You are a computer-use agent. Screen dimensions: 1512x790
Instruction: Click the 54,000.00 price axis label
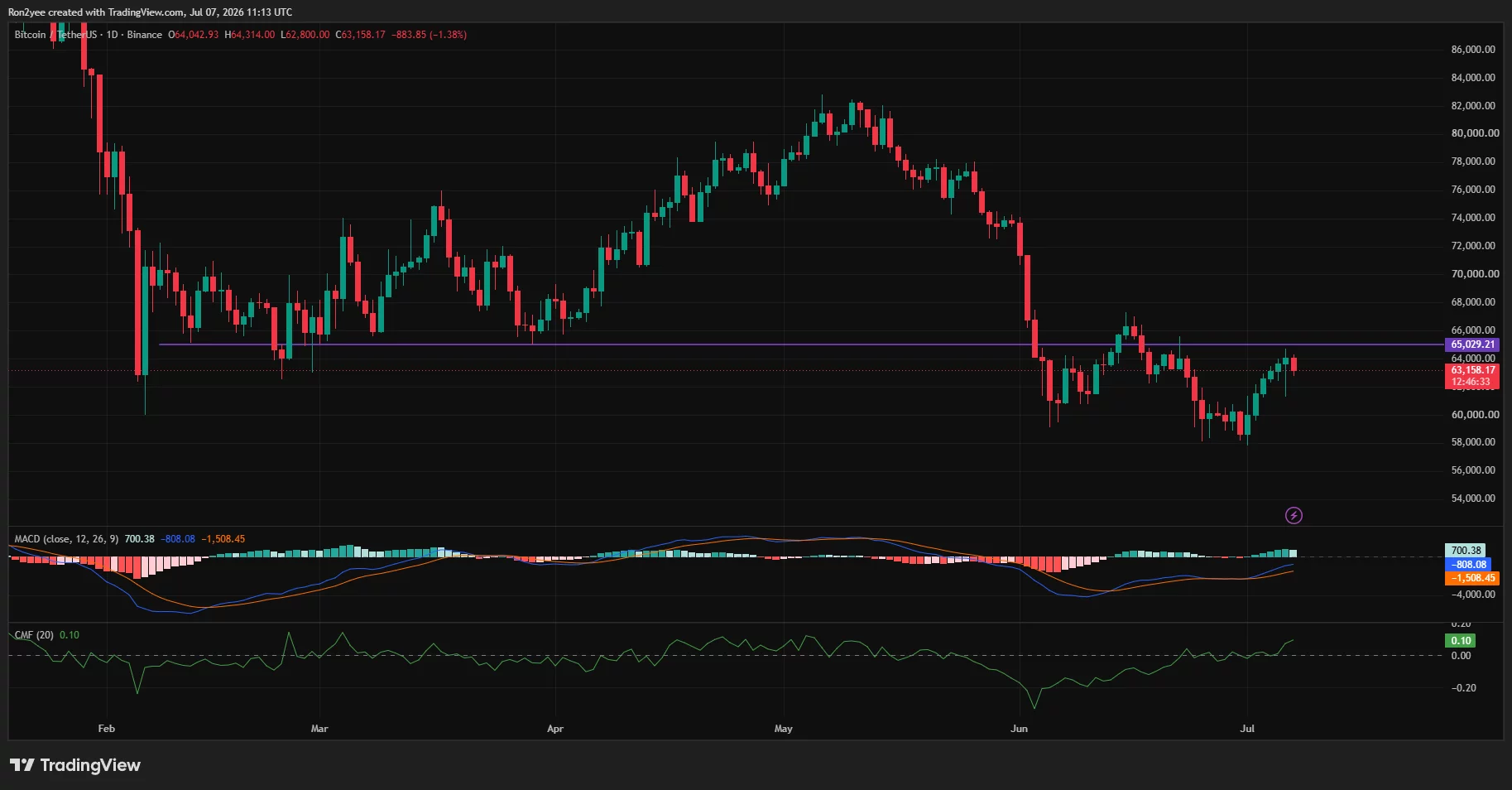click(1473, 499)
